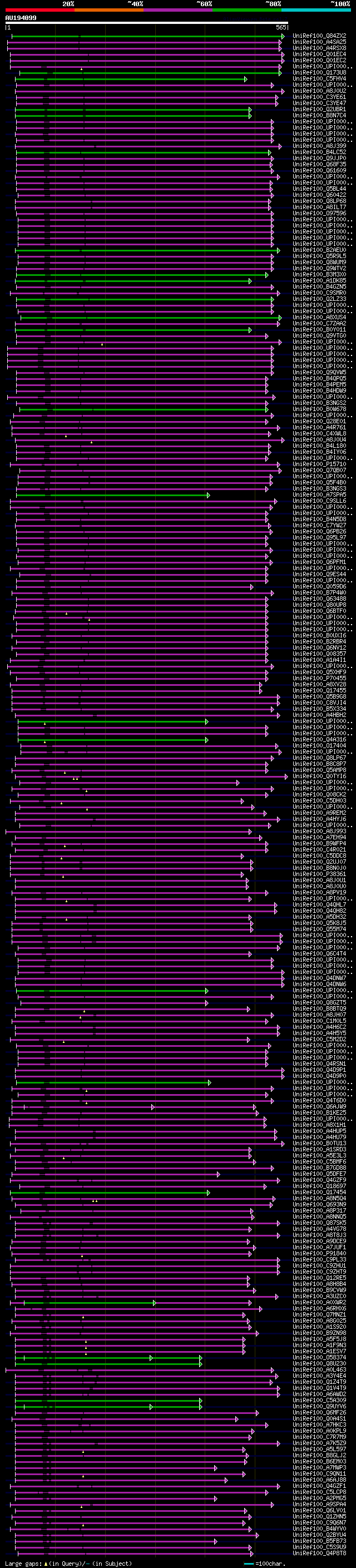356x1568 pixels.
Task: Click the cyan ~100% identity legend segment
Action: [x=317, y=10]
